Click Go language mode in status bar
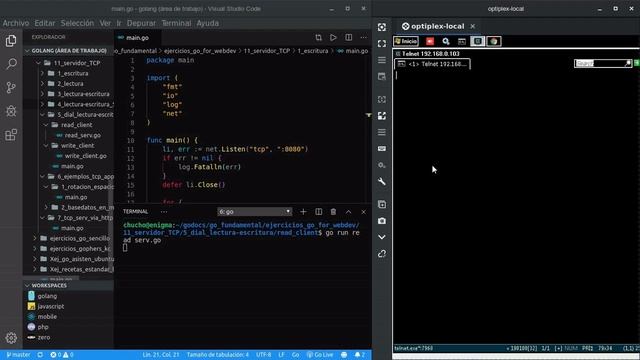 point(295,355)
